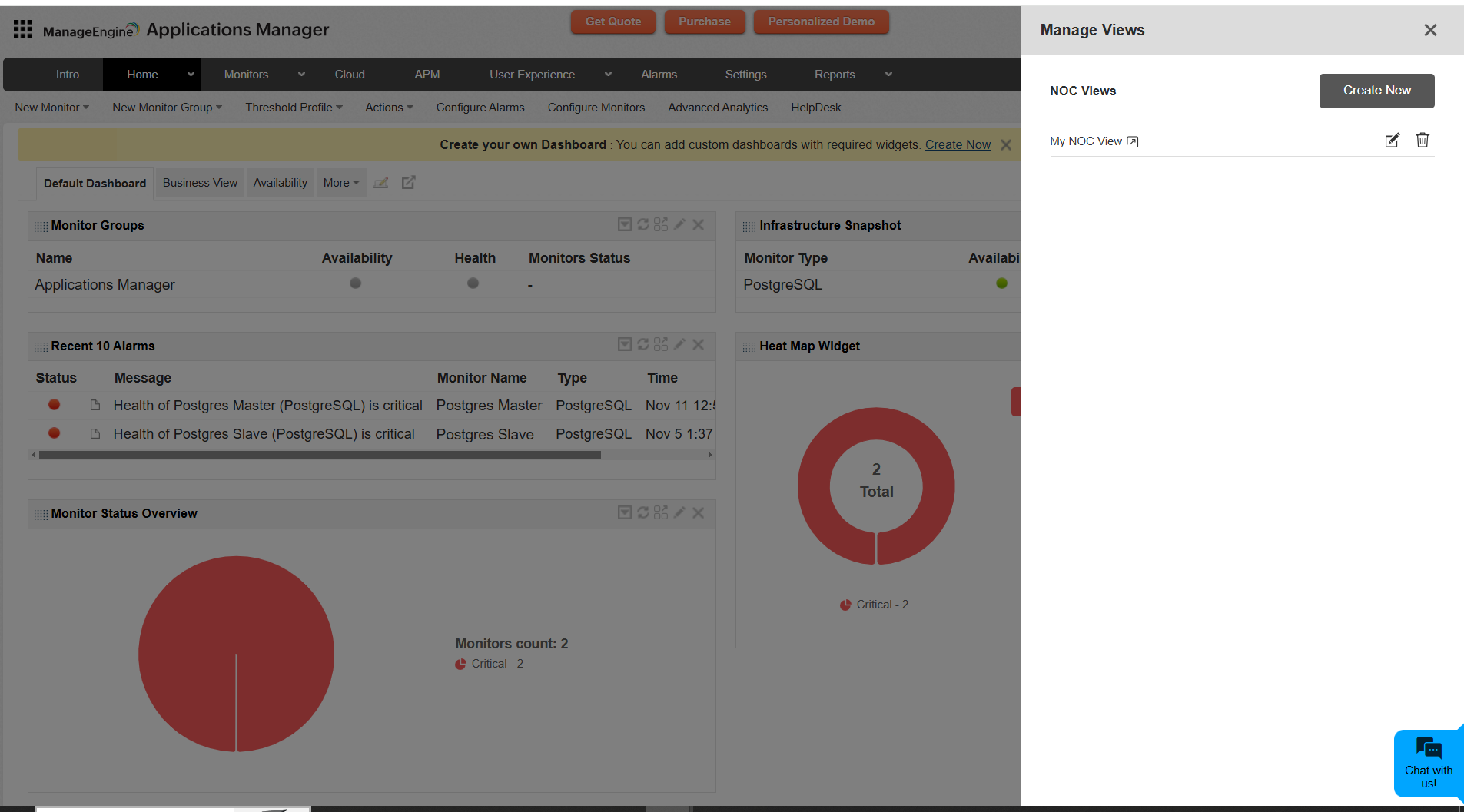Click Create New in NOC Views
Viewport: 1464px width, 812px height.
1377,91
